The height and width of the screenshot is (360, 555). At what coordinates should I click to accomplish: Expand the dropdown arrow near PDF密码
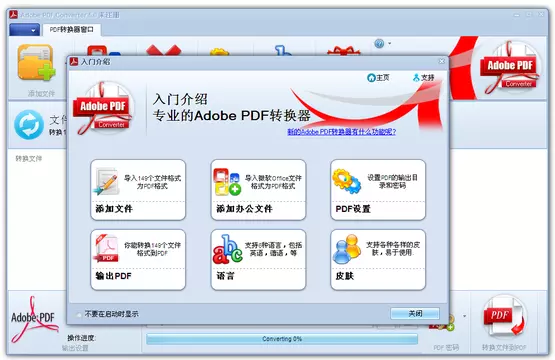point(464,316)
